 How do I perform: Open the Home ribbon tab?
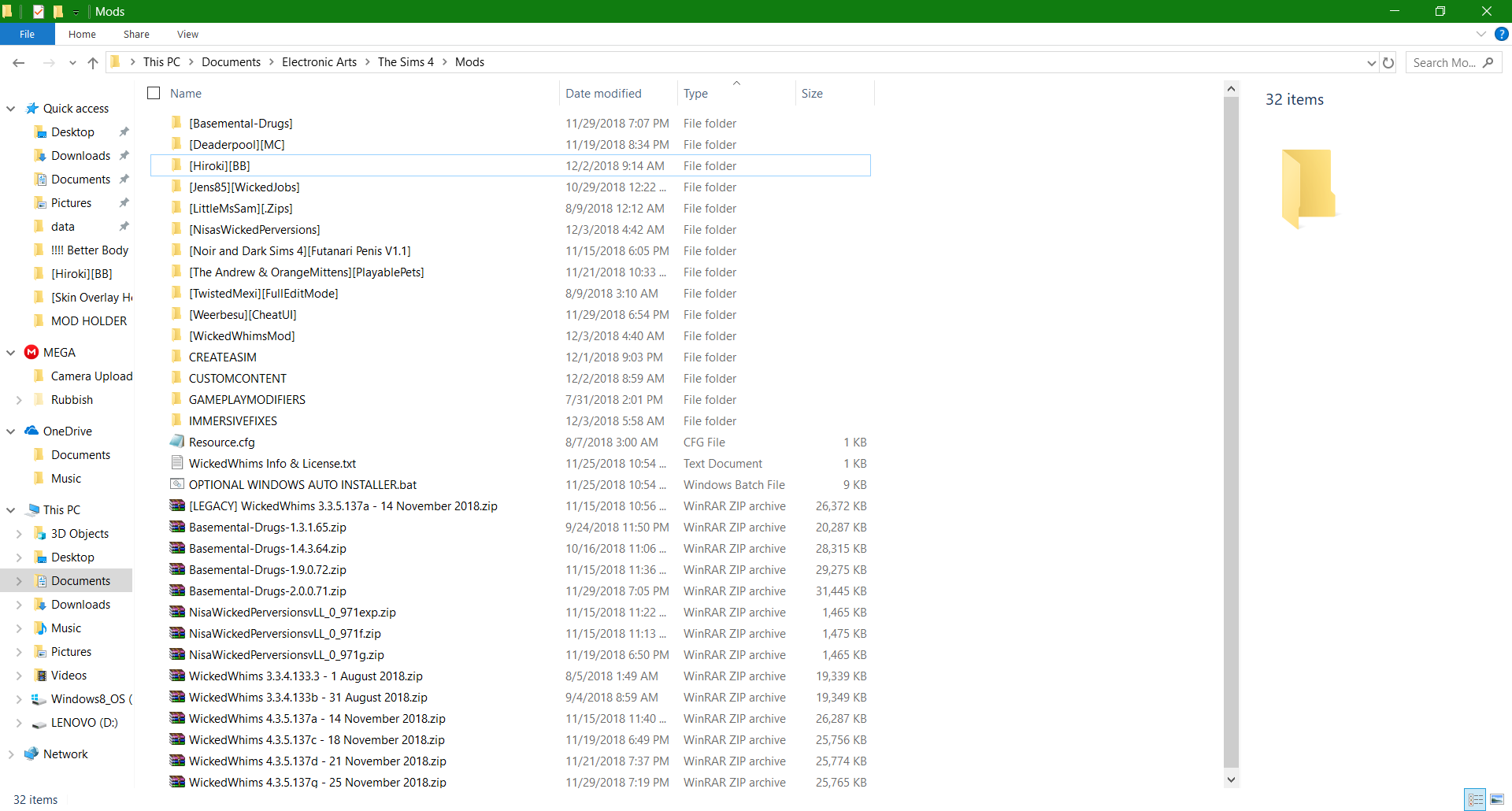click(x=82, y=34)
